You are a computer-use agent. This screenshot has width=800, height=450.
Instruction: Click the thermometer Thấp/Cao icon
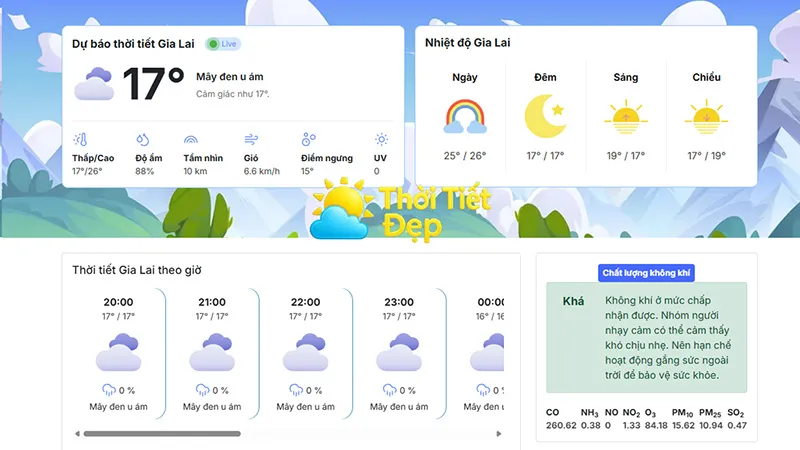click(80, 140)
